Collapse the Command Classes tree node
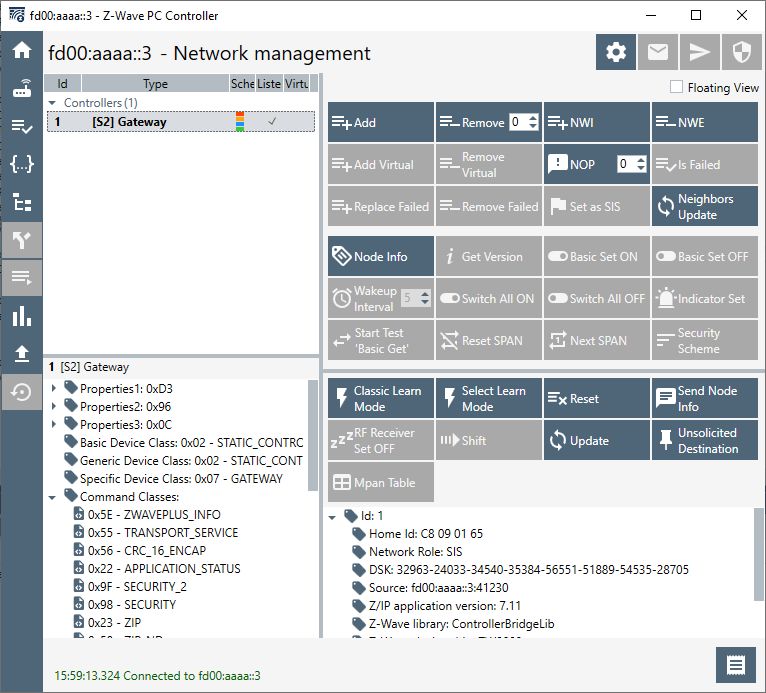766x693 pixels. 52,497
